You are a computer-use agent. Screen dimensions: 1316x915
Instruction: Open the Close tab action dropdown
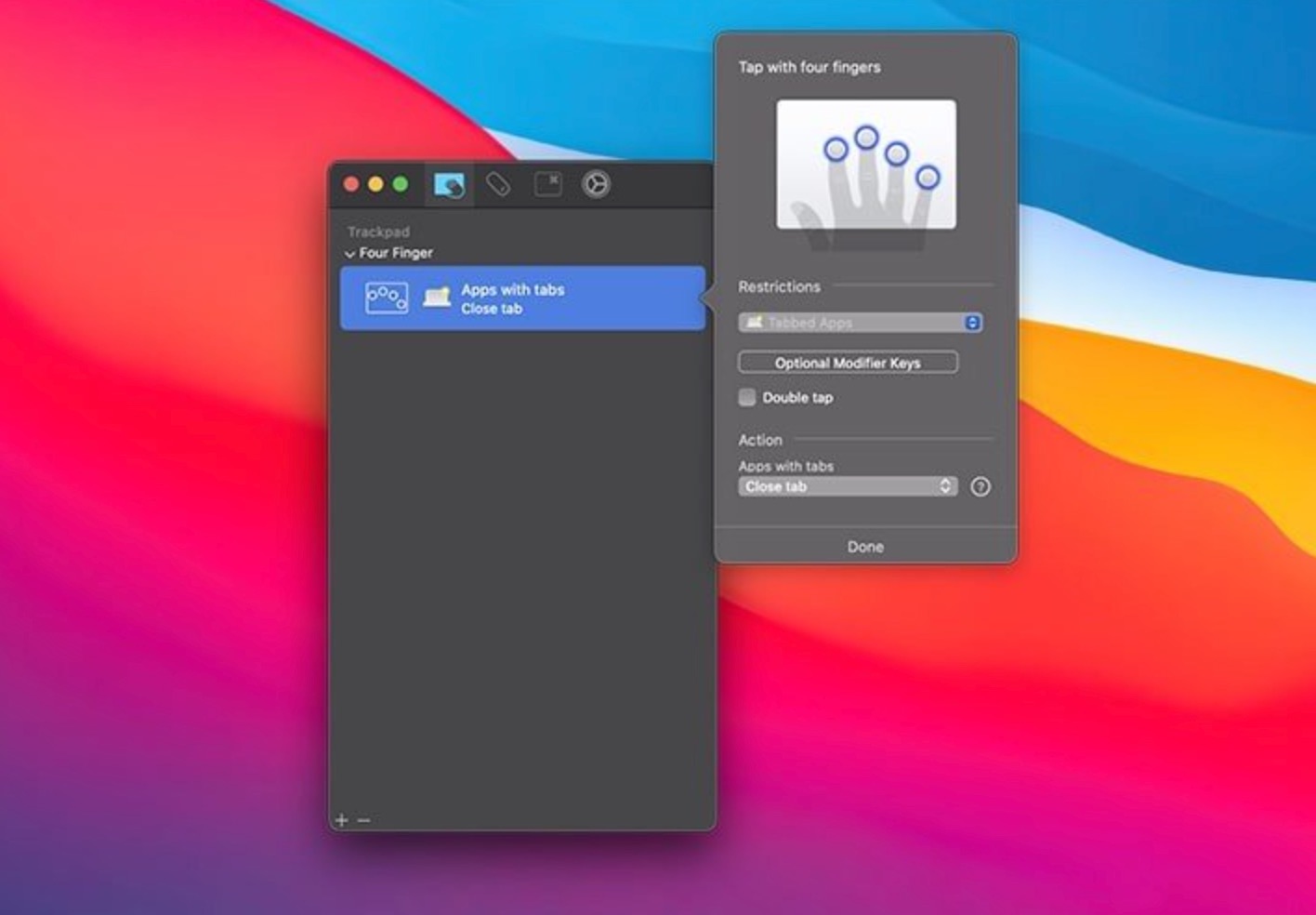[847, 486]
